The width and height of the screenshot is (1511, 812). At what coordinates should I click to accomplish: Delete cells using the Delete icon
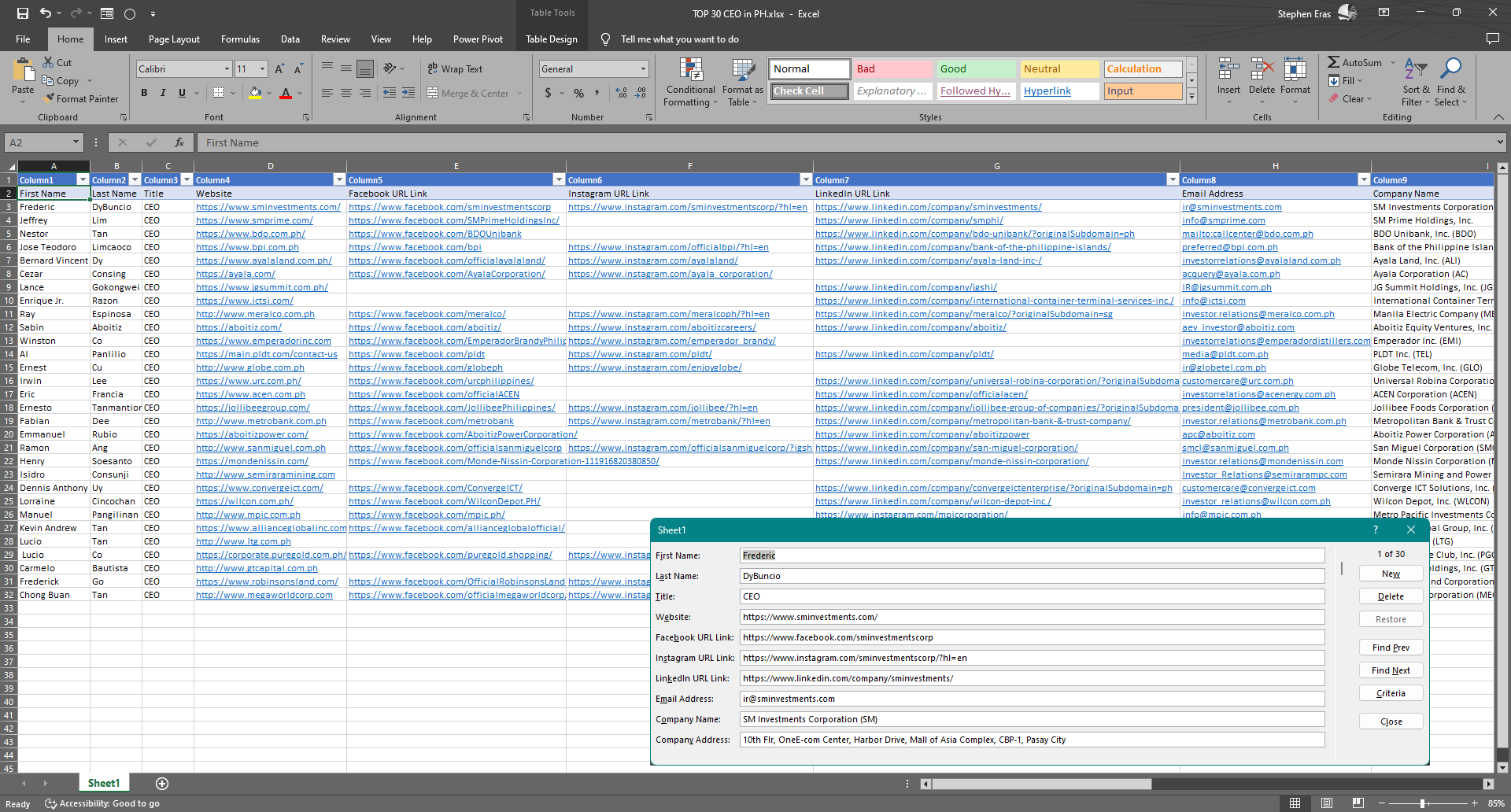[x=1262, y=70]
